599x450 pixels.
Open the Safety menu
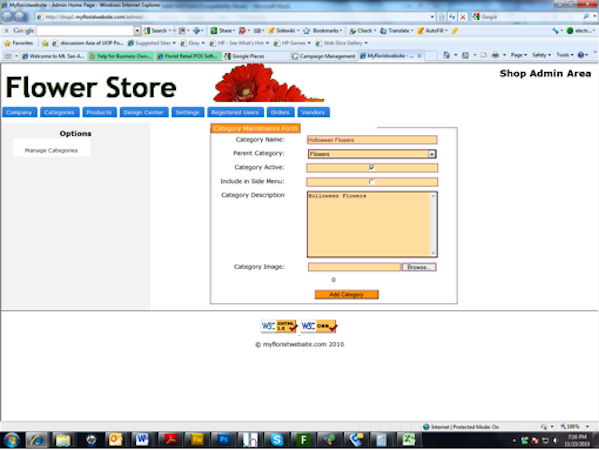[541, 55]
